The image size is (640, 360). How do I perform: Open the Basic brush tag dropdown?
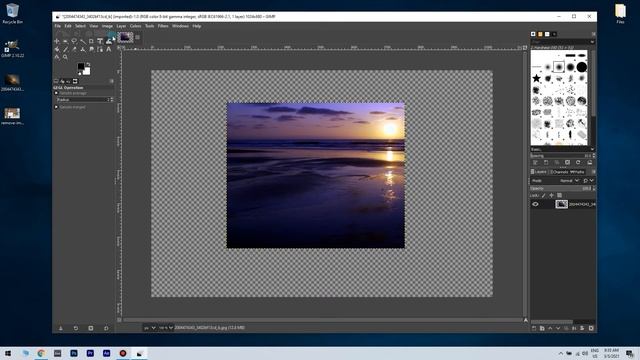click(562, 149)
